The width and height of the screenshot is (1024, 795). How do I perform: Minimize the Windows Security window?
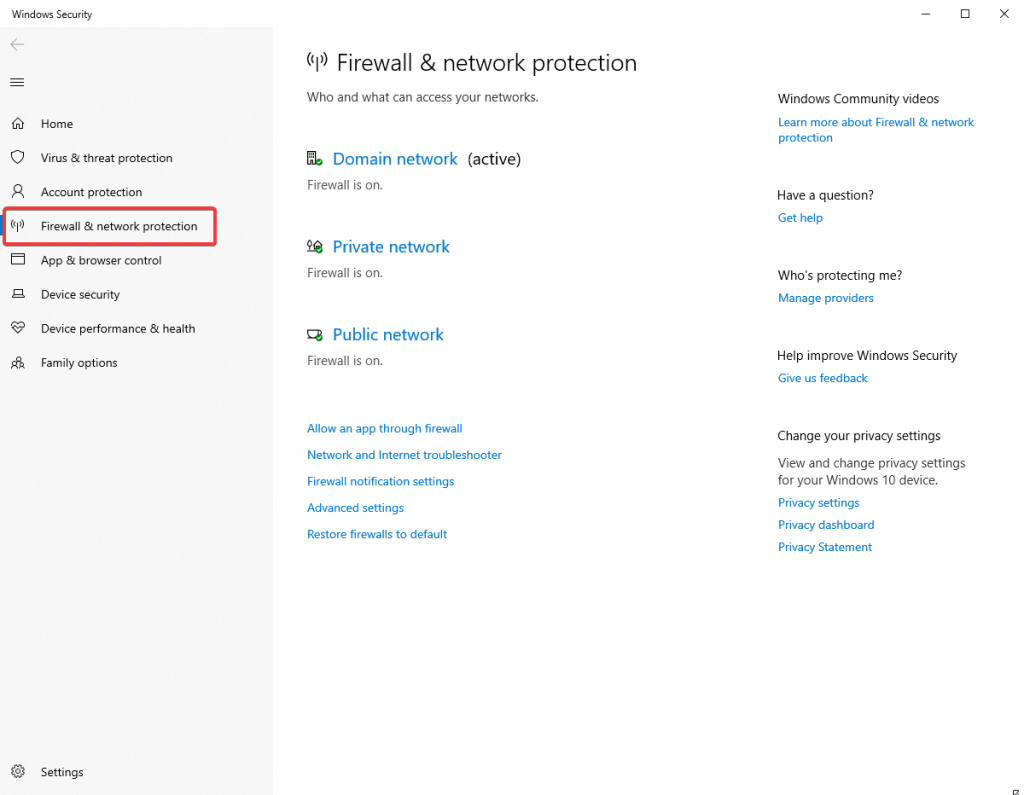pyautogui.click(x=925, y=14)
